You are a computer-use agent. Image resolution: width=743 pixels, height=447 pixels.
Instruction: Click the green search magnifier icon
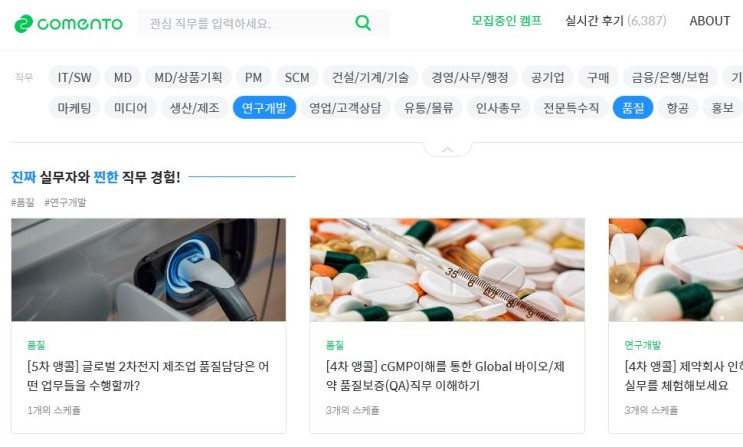pos(363,23)
